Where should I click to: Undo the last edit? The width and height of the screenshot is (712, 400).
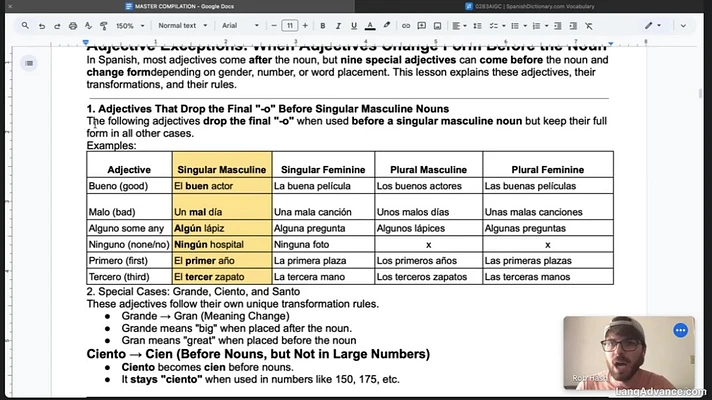point(42,26)
